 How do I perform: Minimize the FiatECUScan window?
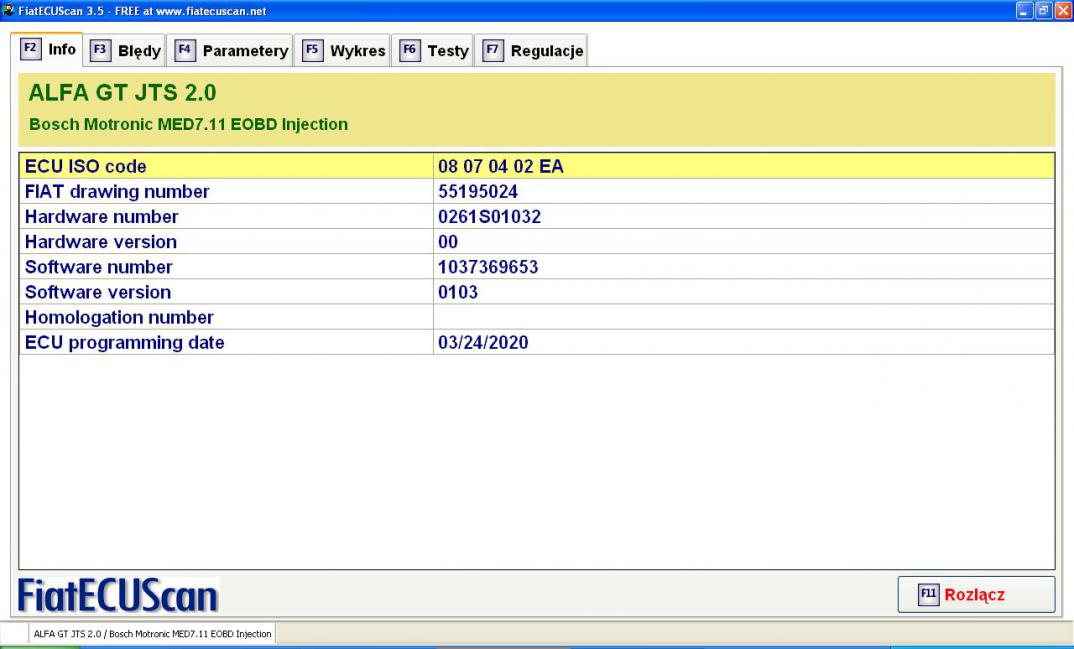coord(1024,10)
